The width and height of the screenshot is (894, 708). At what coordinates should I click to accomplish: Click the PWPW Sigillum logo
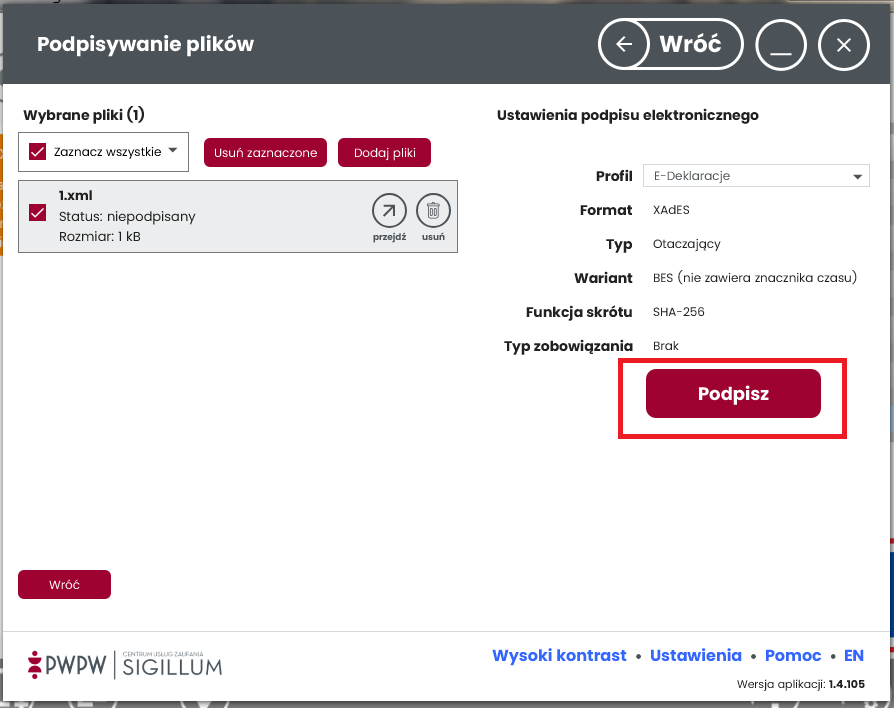tap(125, 662)
